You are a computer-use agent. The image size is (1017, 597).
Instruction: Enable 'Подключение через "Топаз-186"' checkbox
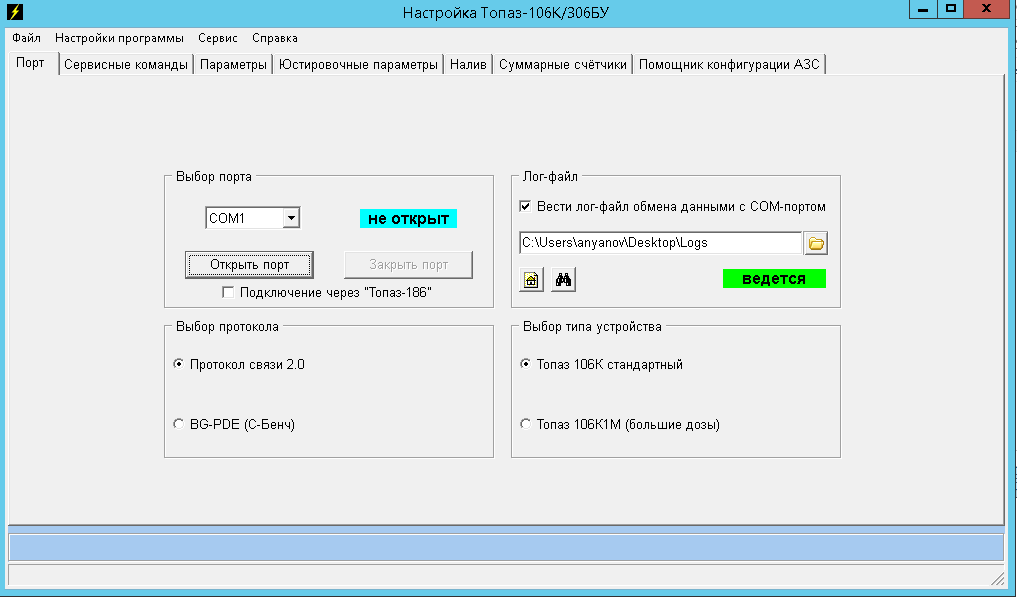coord(228,292)
